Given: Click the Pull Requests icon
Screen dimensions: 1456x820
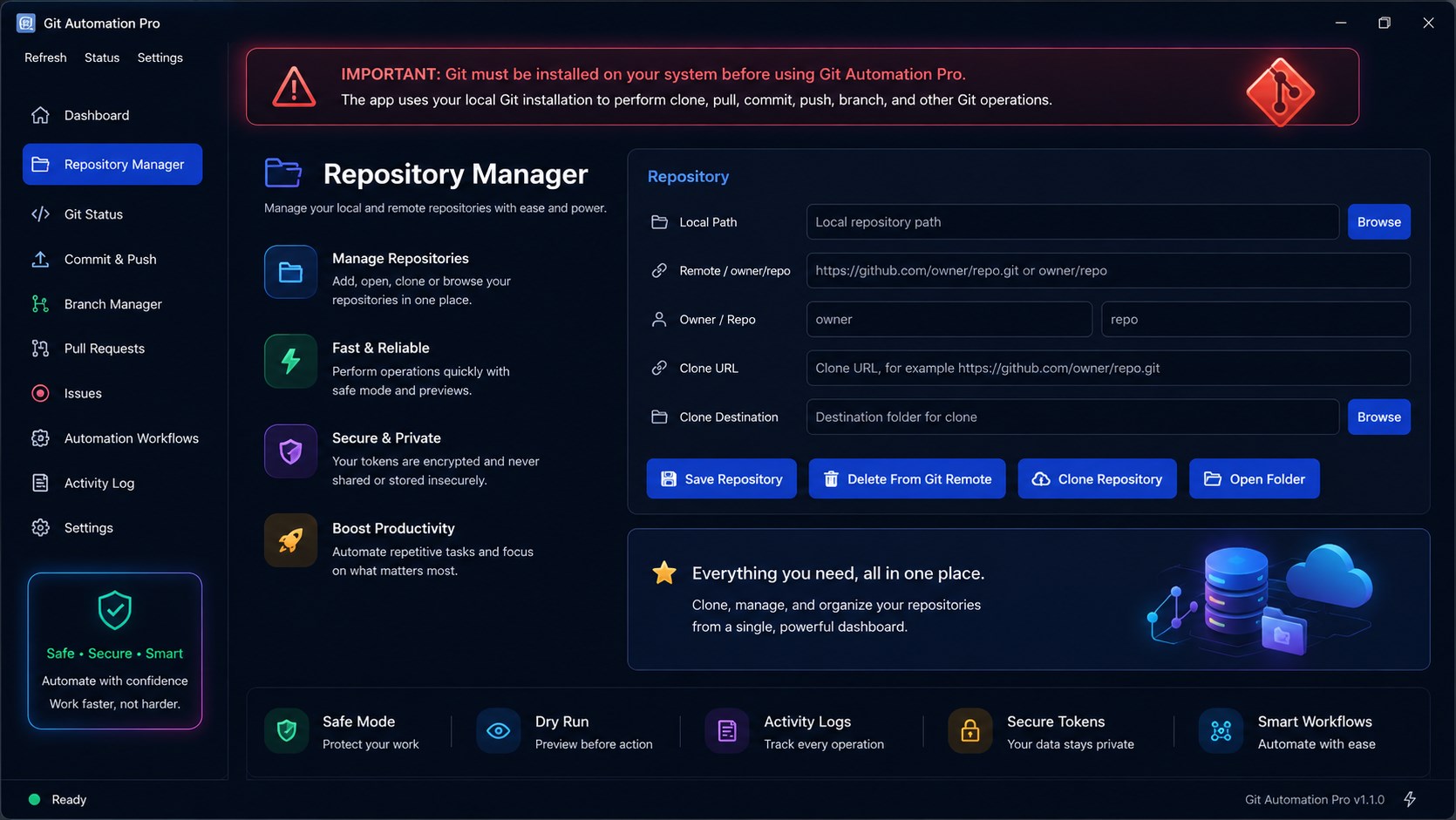Looking at the screenshot, I should [40, 349].
